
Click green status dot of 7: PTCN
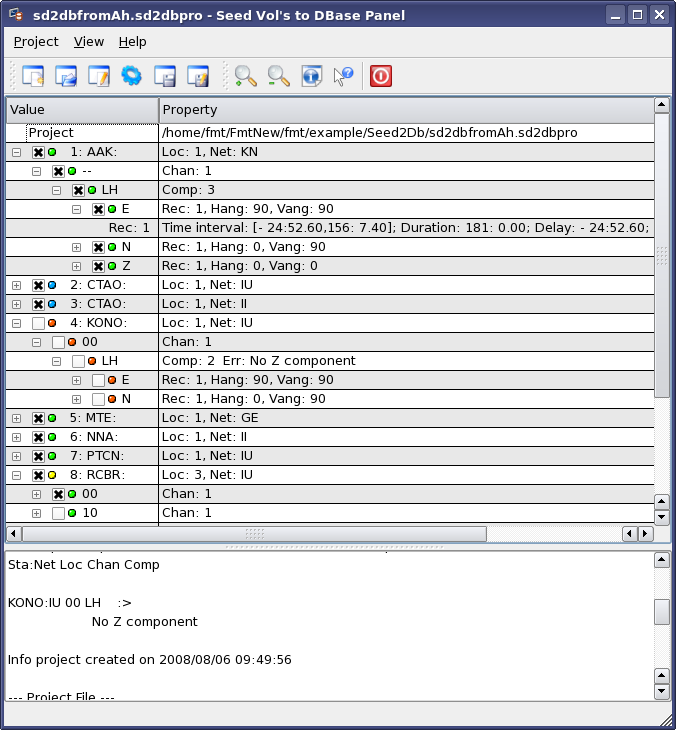pyautogui.click(x=52, y=456)
